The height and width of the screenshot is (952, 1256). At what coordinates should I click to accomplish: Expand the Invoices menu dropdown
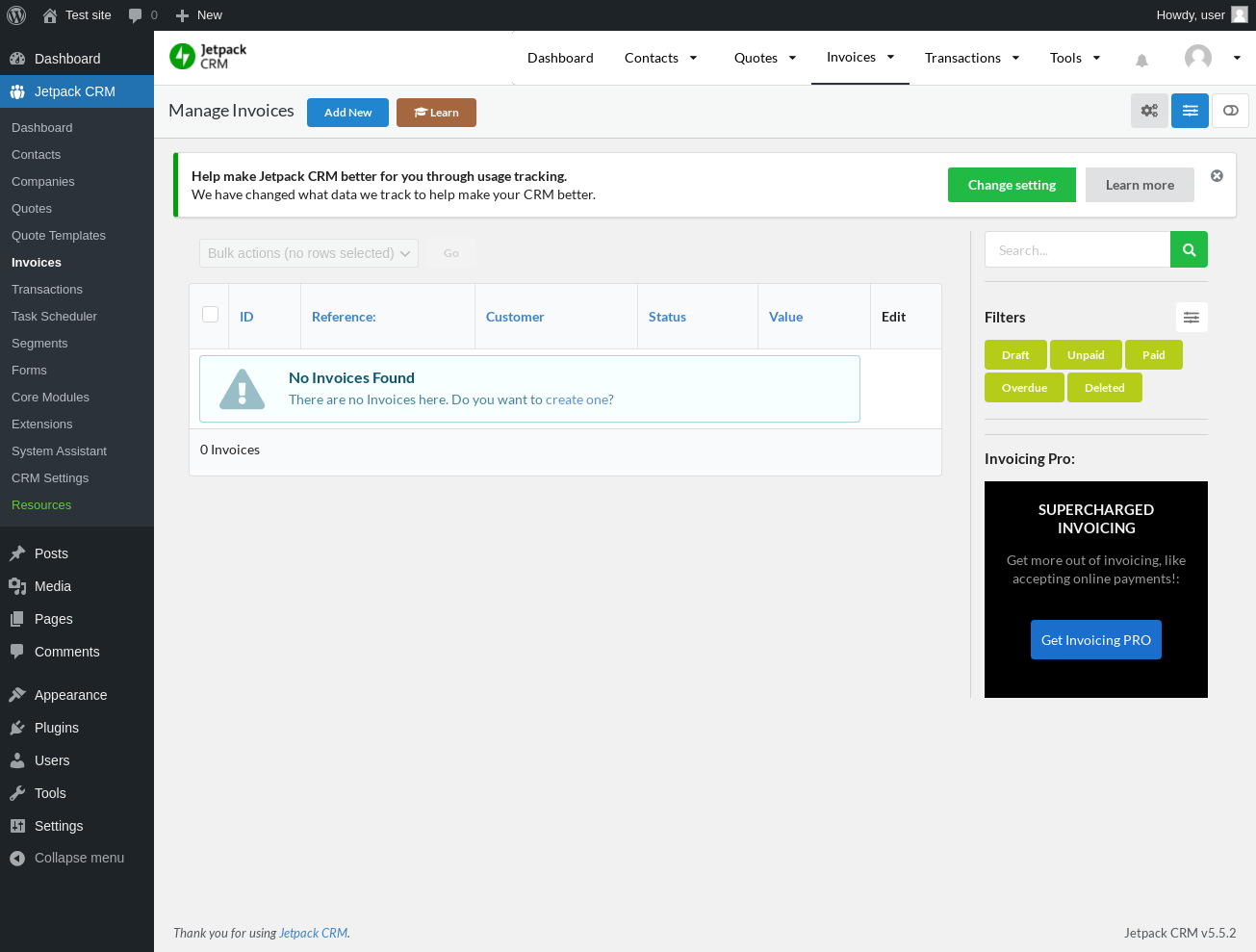(x=890, y=57)
